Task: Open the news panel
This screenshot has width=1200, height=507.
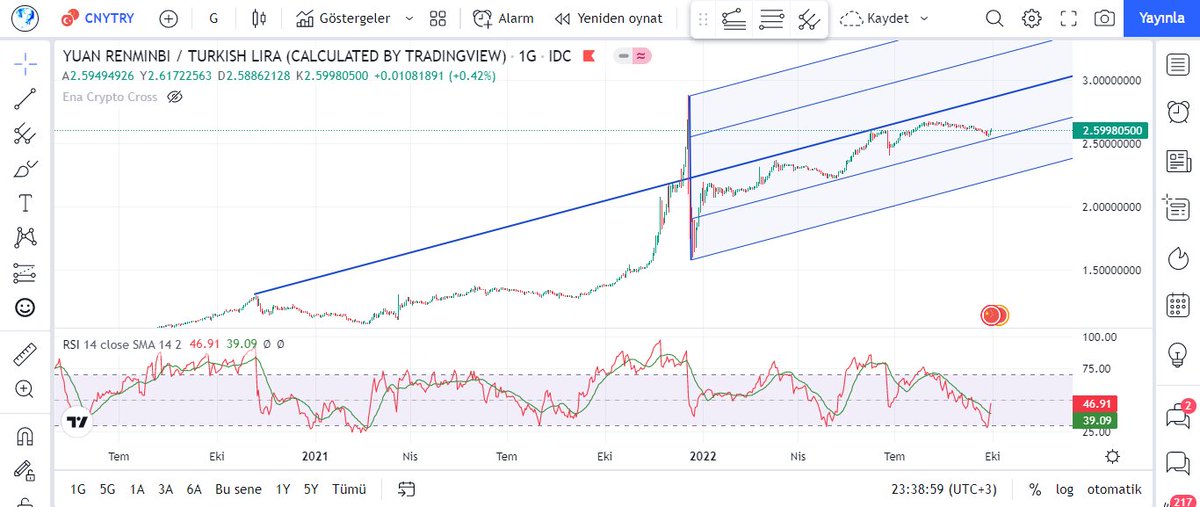Action: [x=1177, y=160]
